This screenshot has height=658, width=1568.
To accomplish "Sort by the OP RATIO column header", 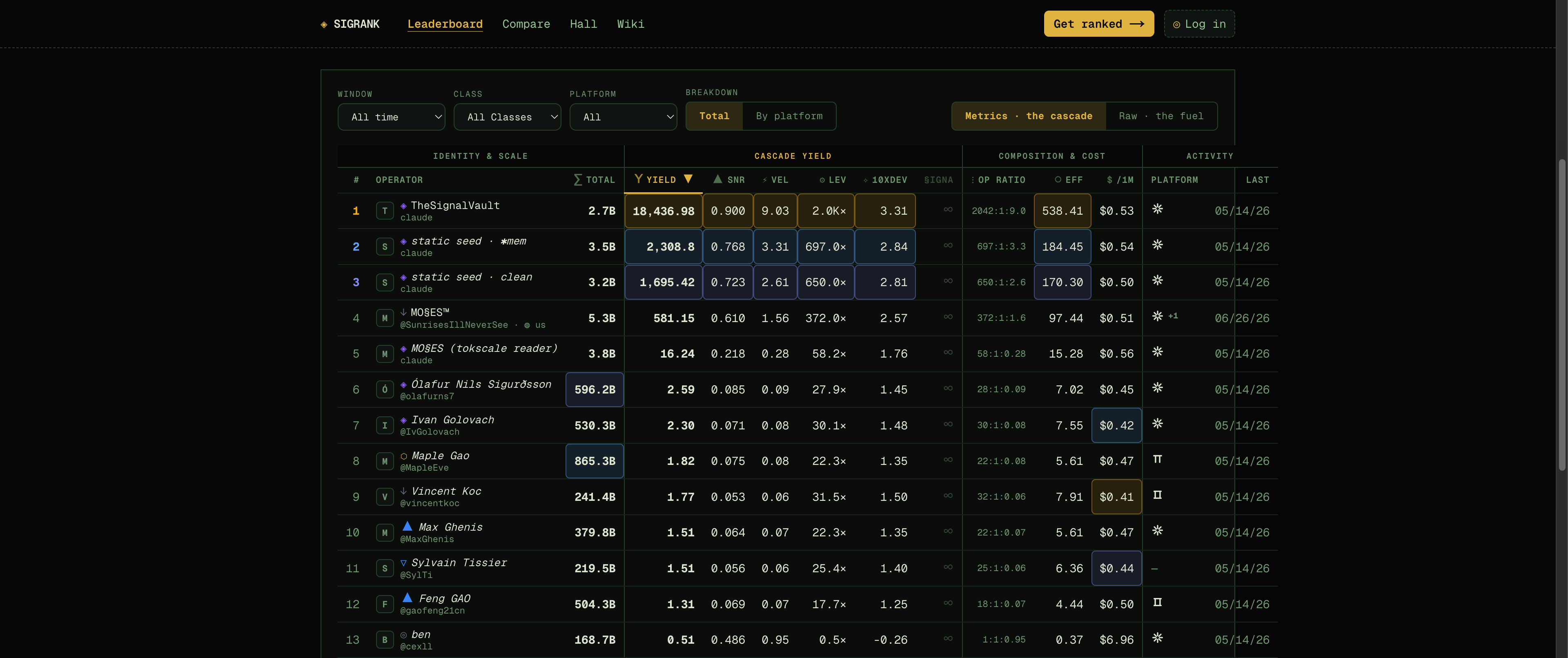I will point(998,180).
